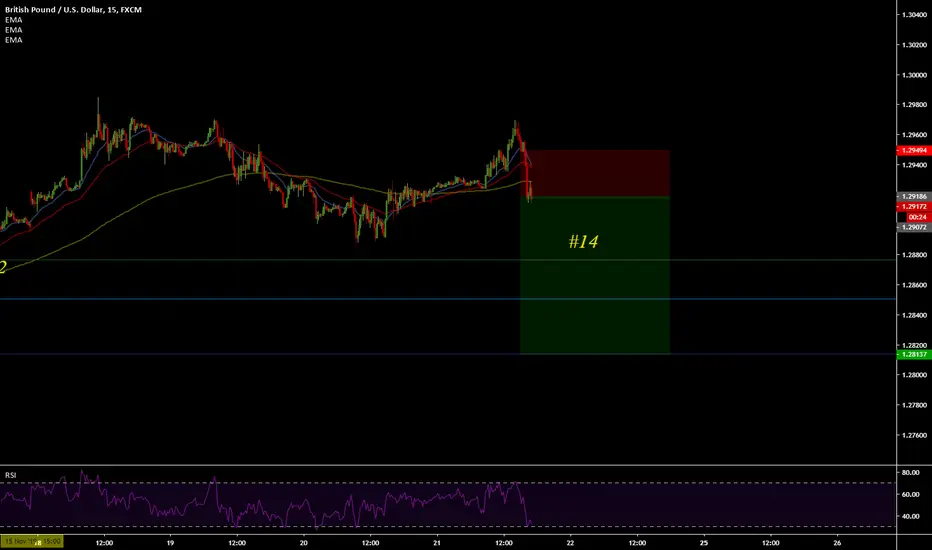Click the 21 date on the time axis
This screenshot has height=550, width=932.
point(437,543)
